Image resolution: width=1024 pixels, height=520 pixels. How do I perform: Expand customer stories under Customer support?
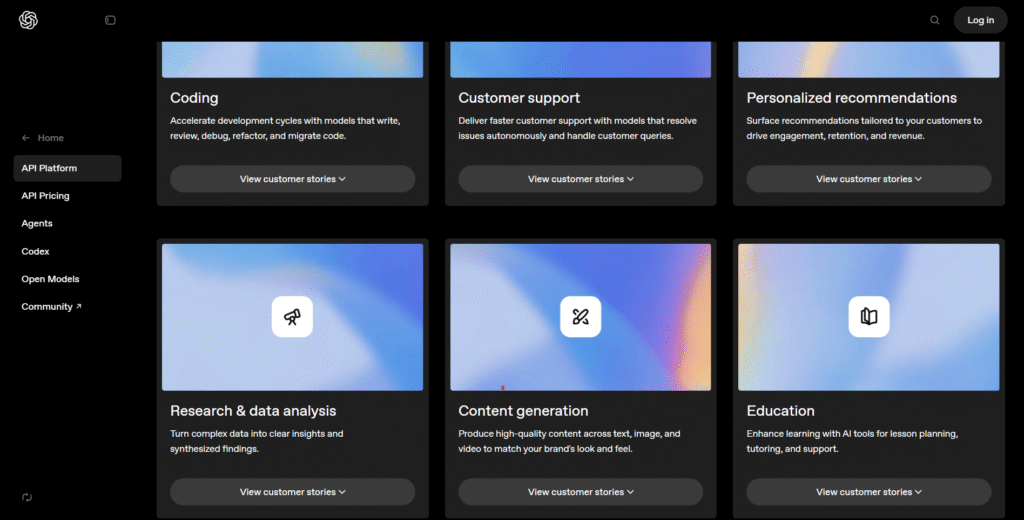(x=580, y=179)
